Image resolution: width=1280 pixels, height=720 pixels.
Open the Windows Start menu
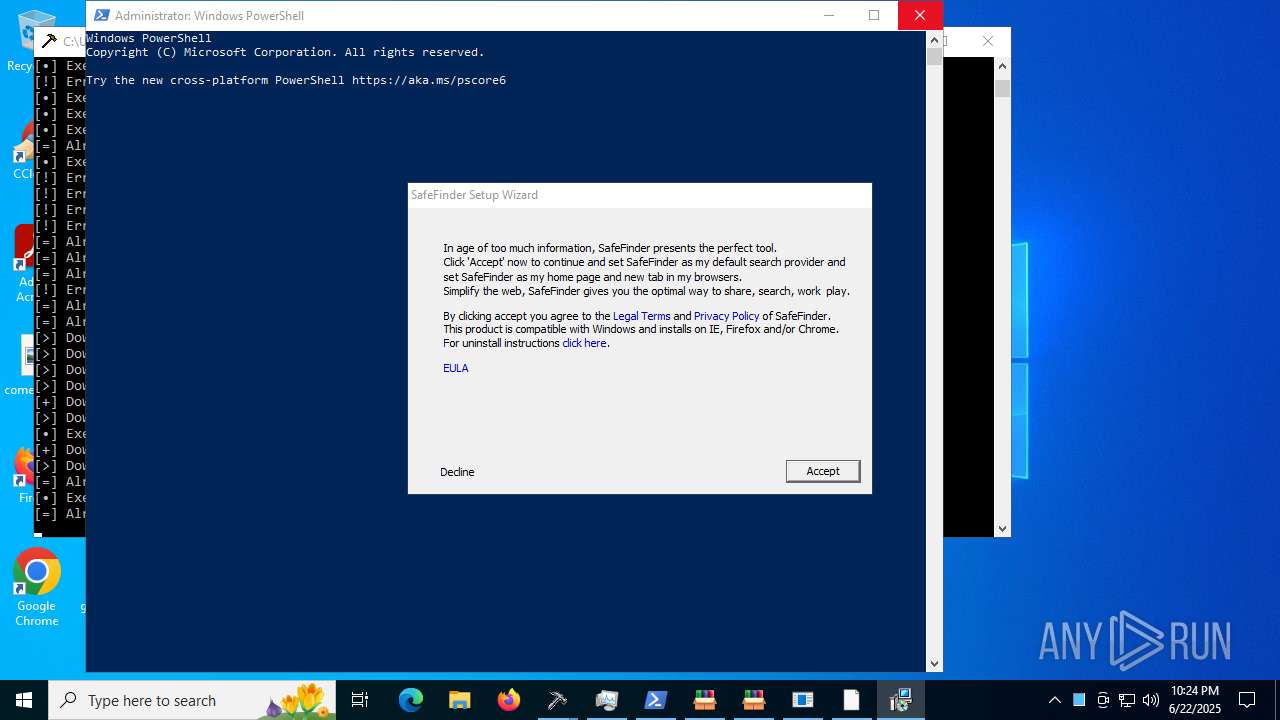(x=24, y=700)
